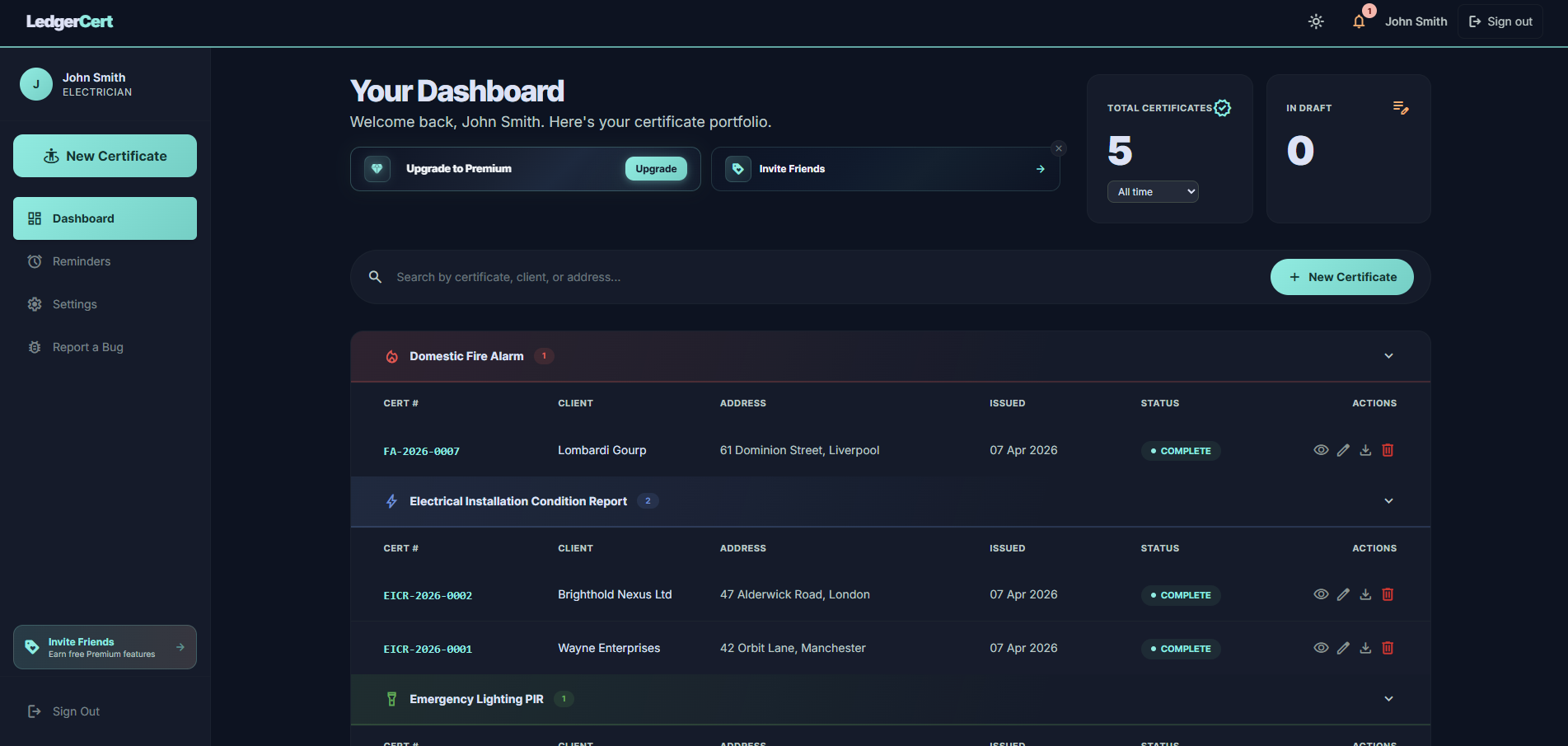Preview FA-2026-0007 with the eye icon
Screen dimensions: 1568x746
tap(1322, 450)
